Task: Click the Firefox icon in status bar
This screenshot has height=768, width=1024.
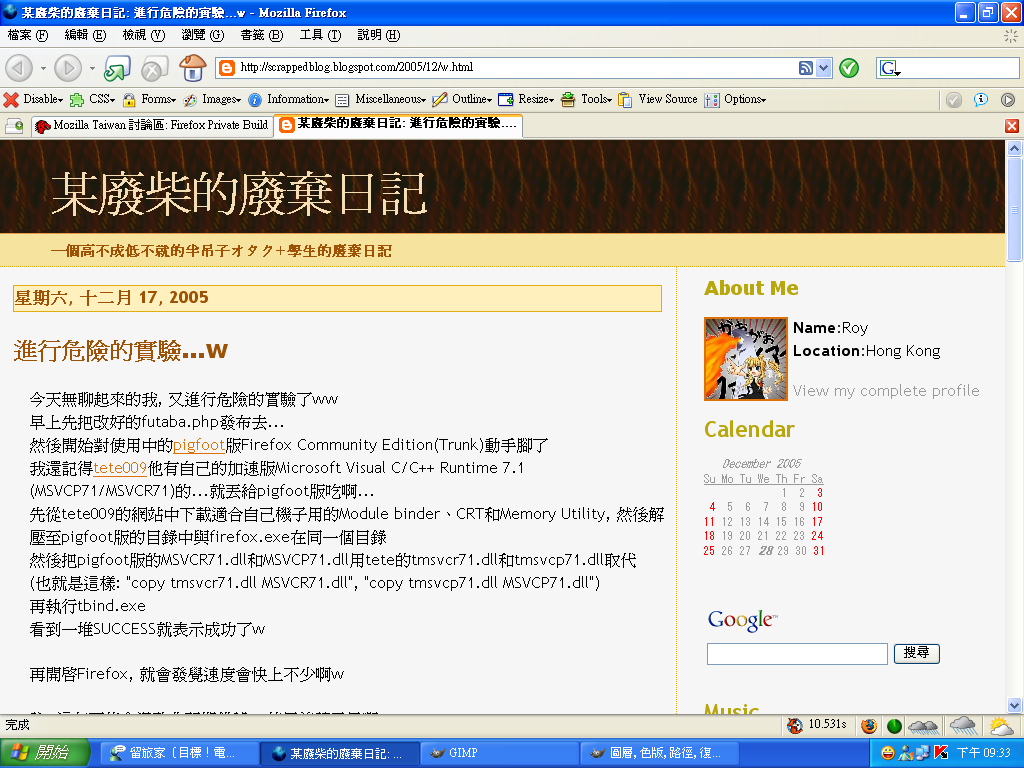Action: pyautogui.click(x=868, y=726)
